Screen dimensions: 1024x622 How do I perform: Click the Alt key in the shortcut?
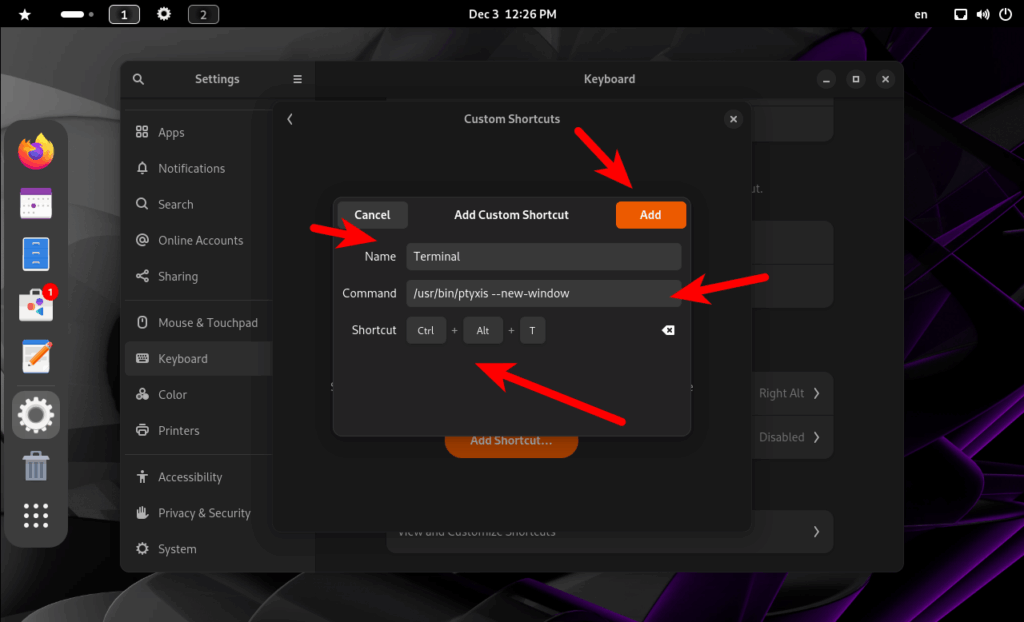click(483, 331)
